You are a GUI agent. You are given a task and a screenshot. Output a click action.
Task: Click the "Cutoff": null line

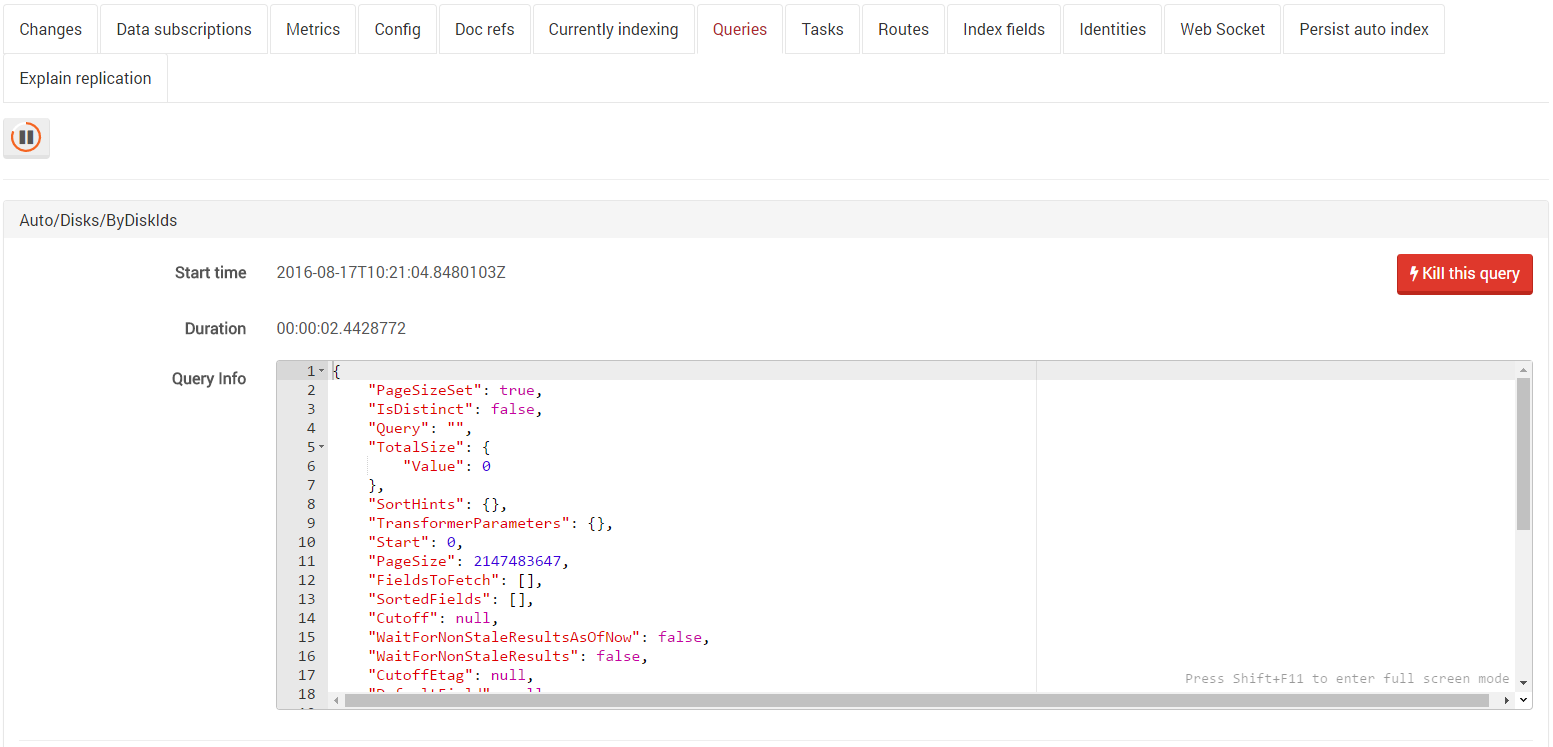coord(434,618)
